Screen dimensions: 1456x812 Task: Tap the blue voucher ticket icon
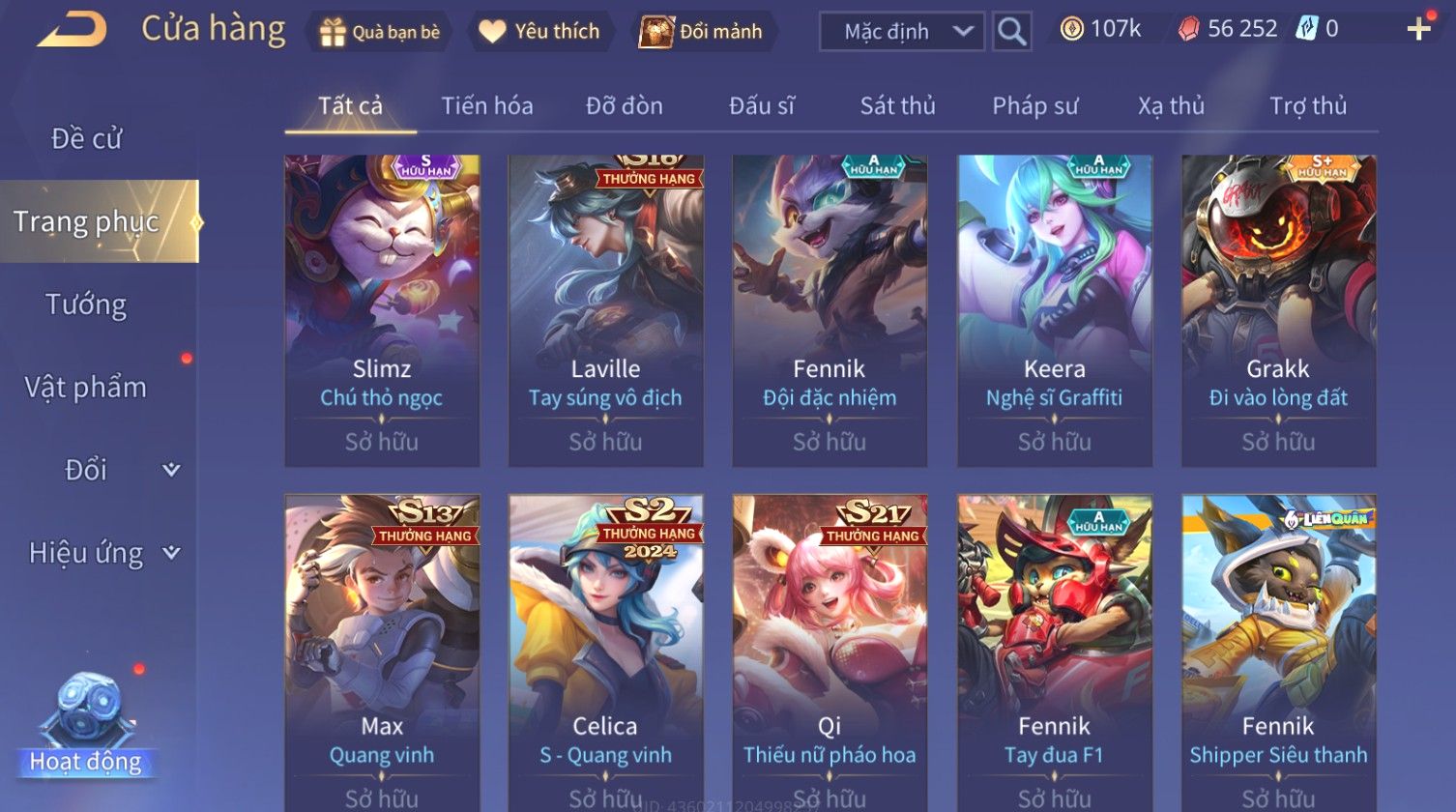click(x=1307, y=29)
